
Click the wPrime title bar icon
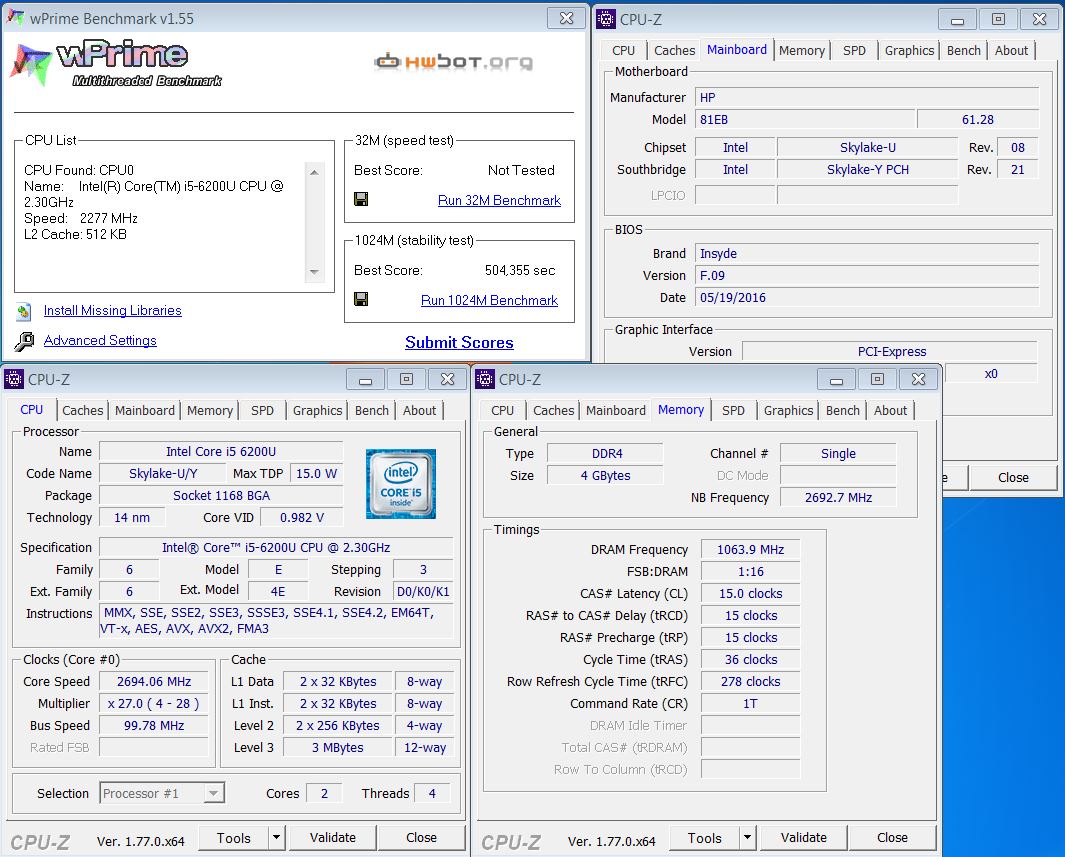(15, 18)
